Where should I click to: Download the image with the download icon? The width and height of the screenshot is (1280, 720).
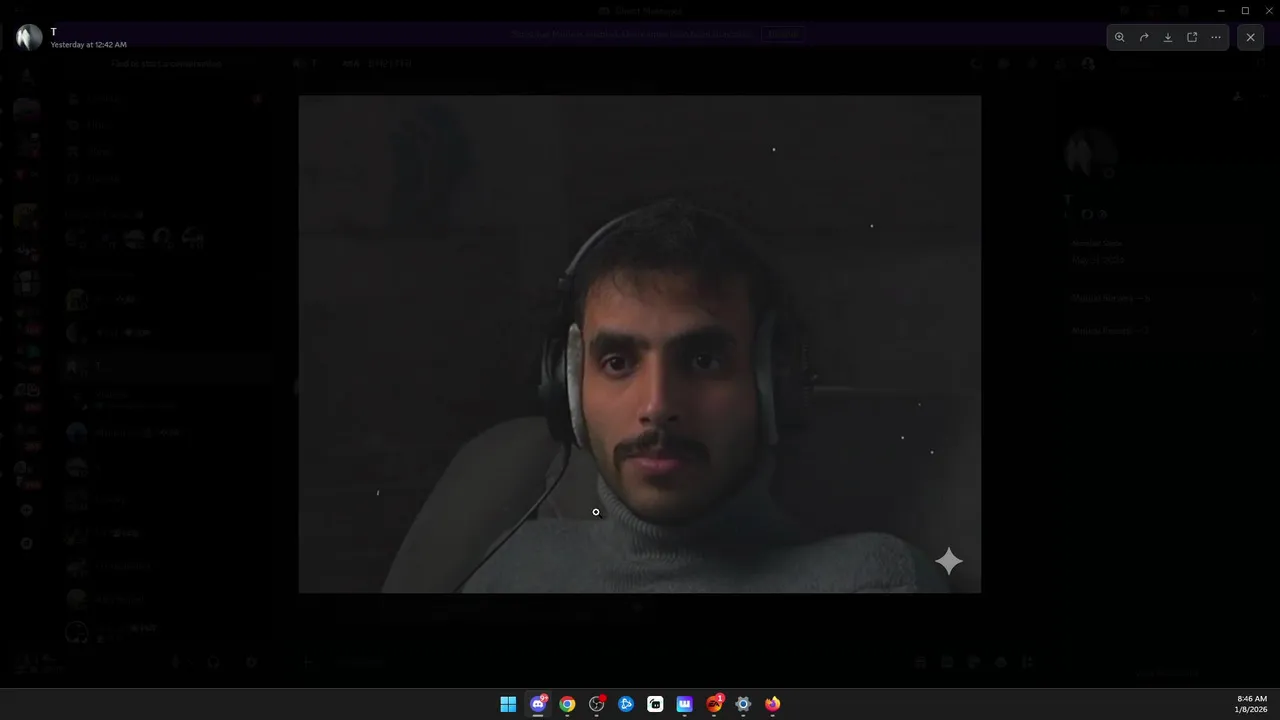pos(1167,37)
